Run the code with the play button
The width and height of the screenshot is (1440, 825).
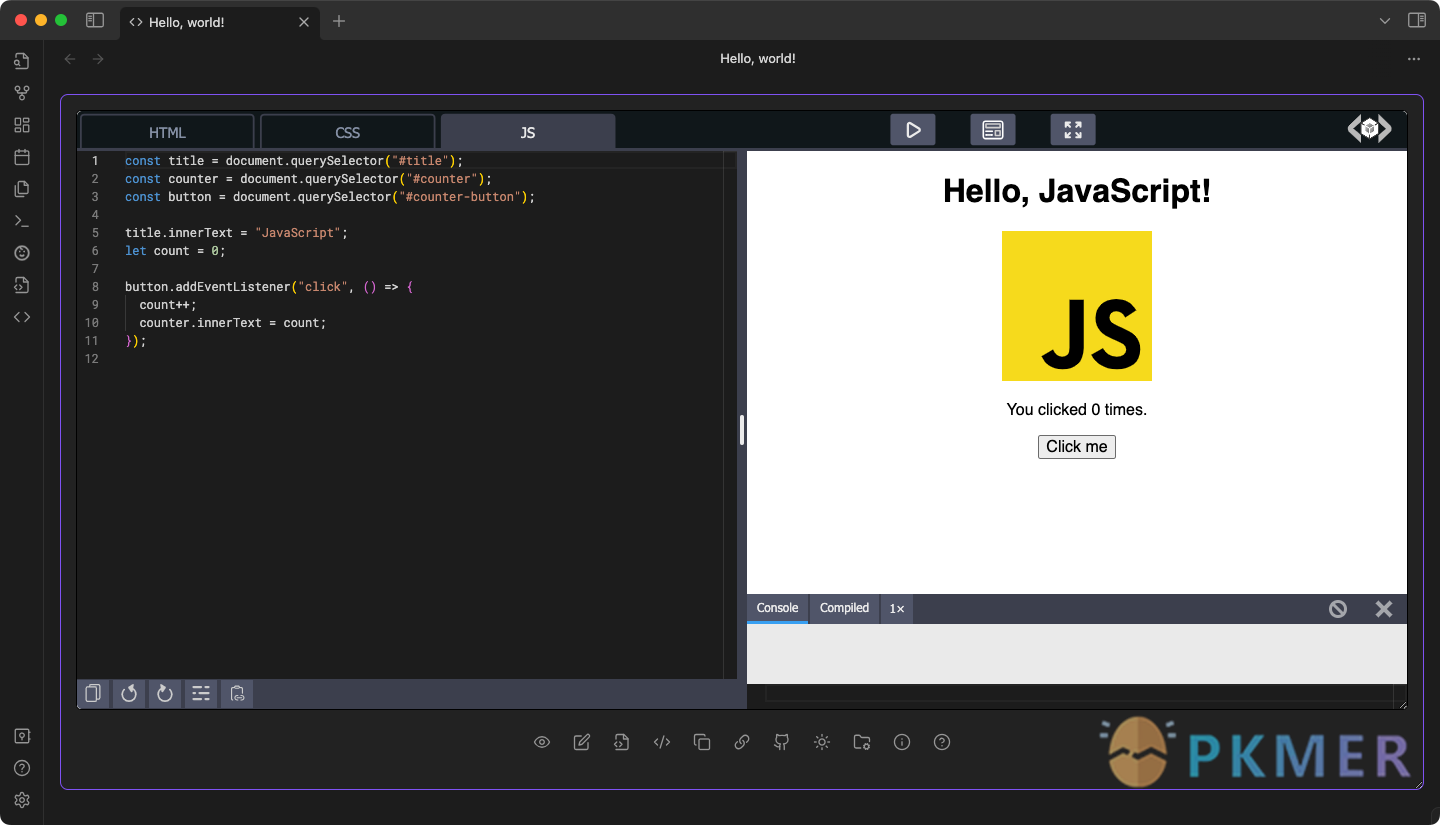(913, 130)
